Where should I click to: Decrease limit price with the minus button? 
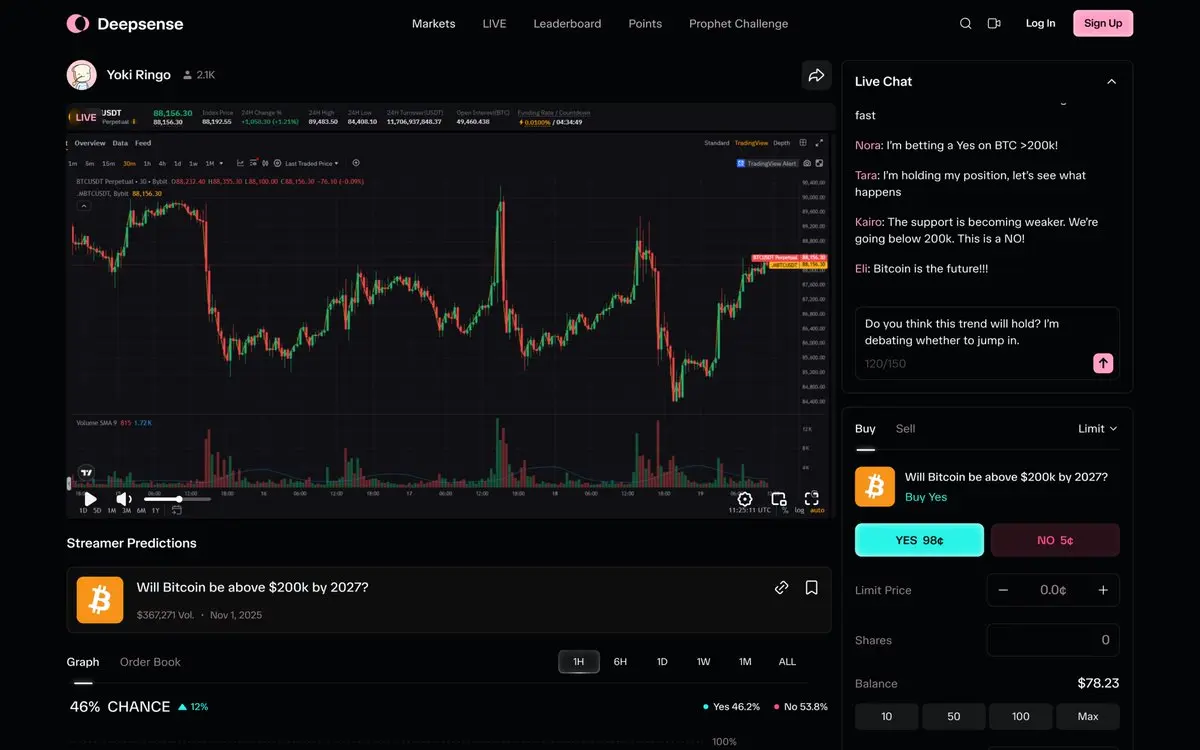pyautogui.click(x=1003, y=590)
